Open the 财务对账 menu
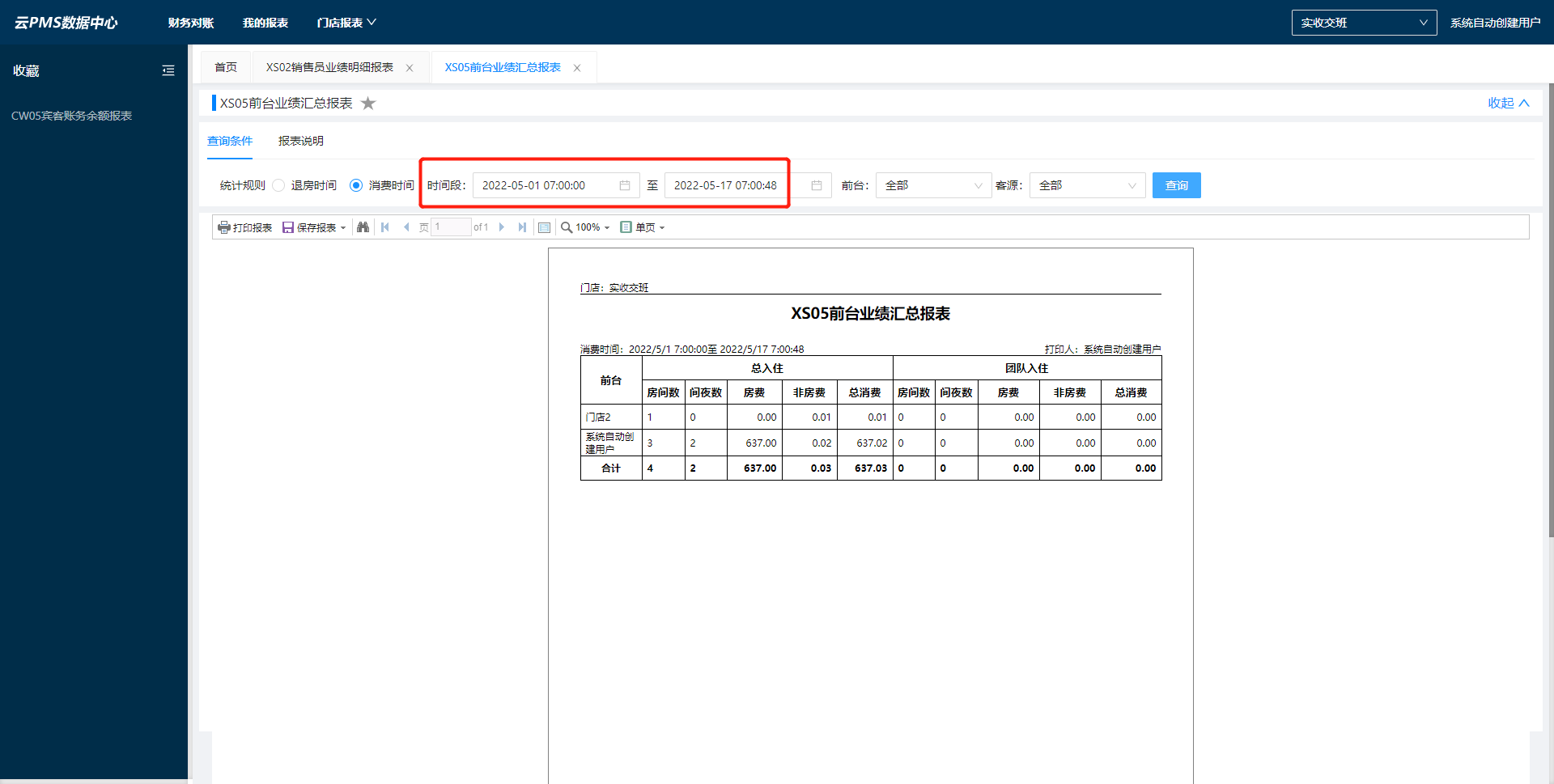Image resolution: width=1554 pixels, height=784 pixels. pos(191,23)
